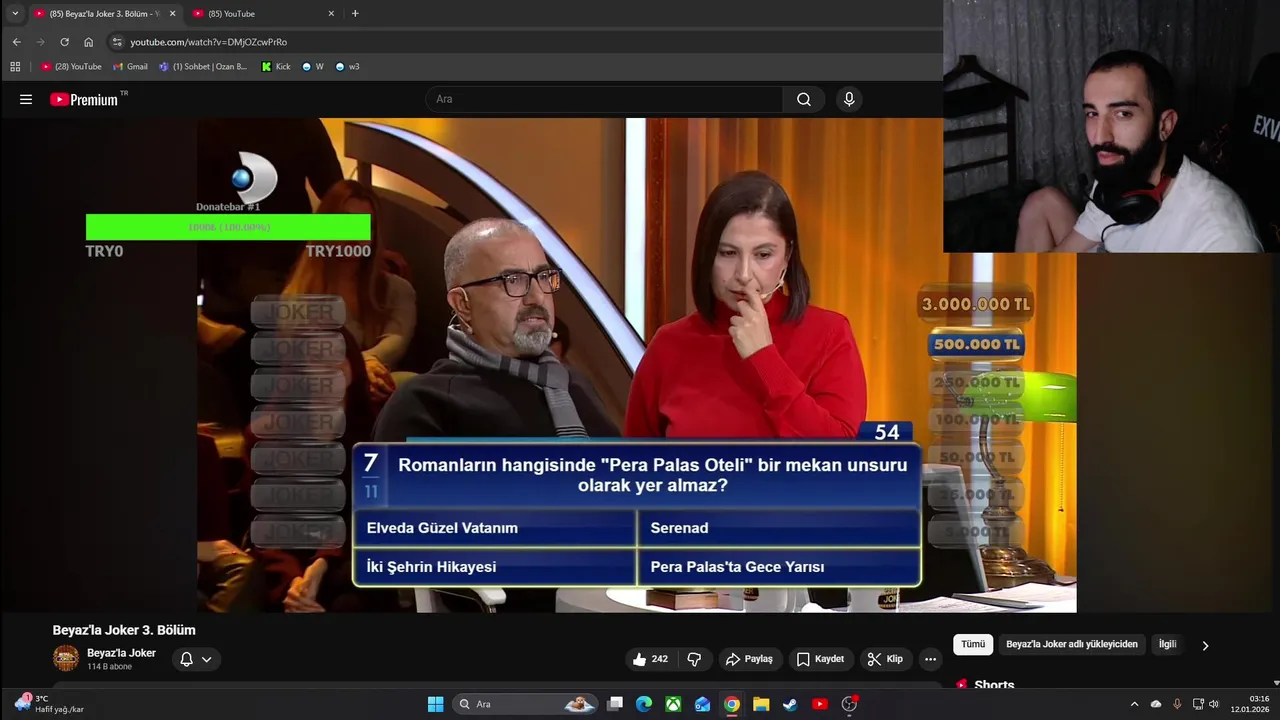Select the Tümü filter chip

[x=973, y=645]
